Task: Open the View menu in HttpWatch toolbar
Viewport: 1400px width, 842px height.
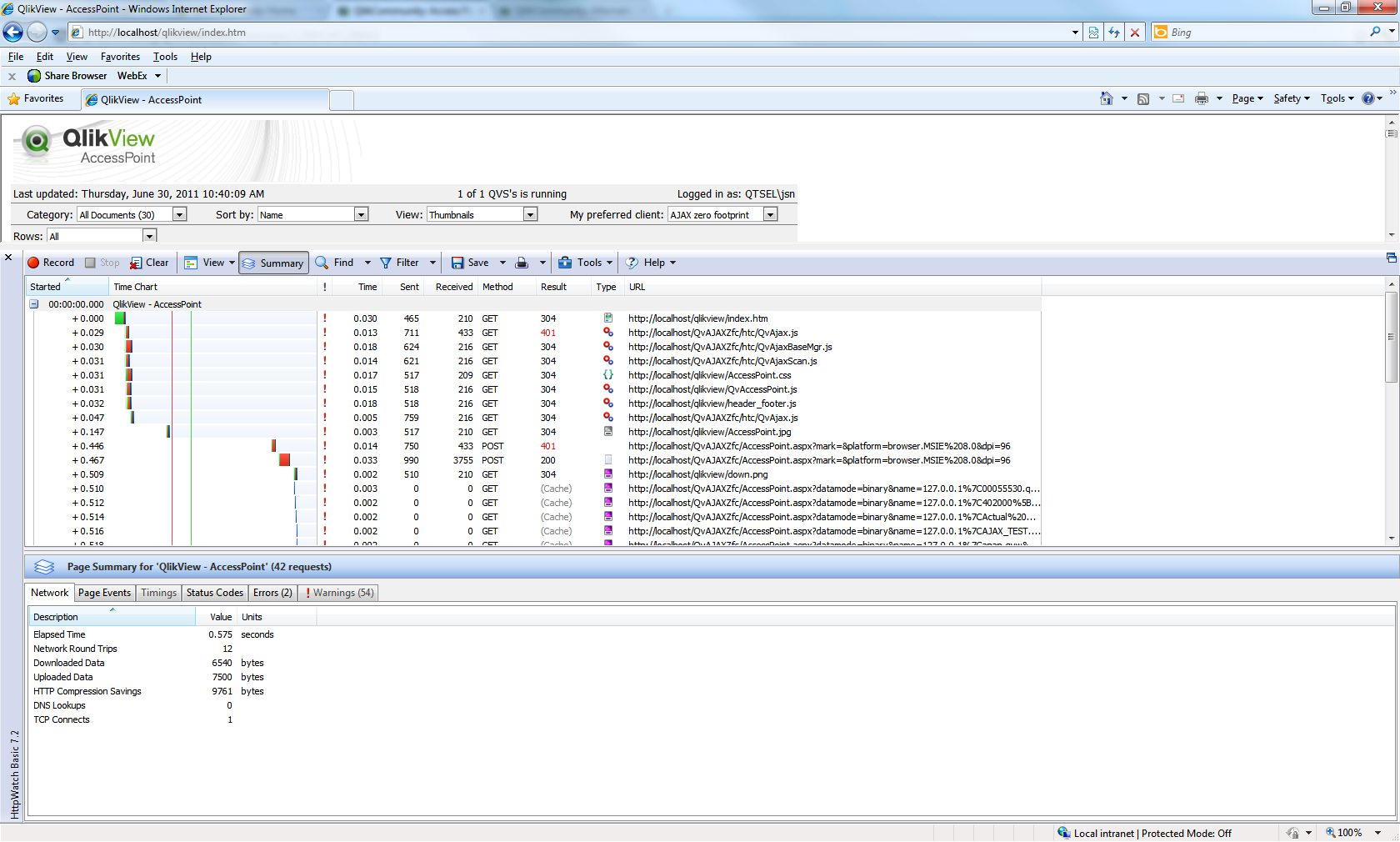Action: [x=209, y=263]
